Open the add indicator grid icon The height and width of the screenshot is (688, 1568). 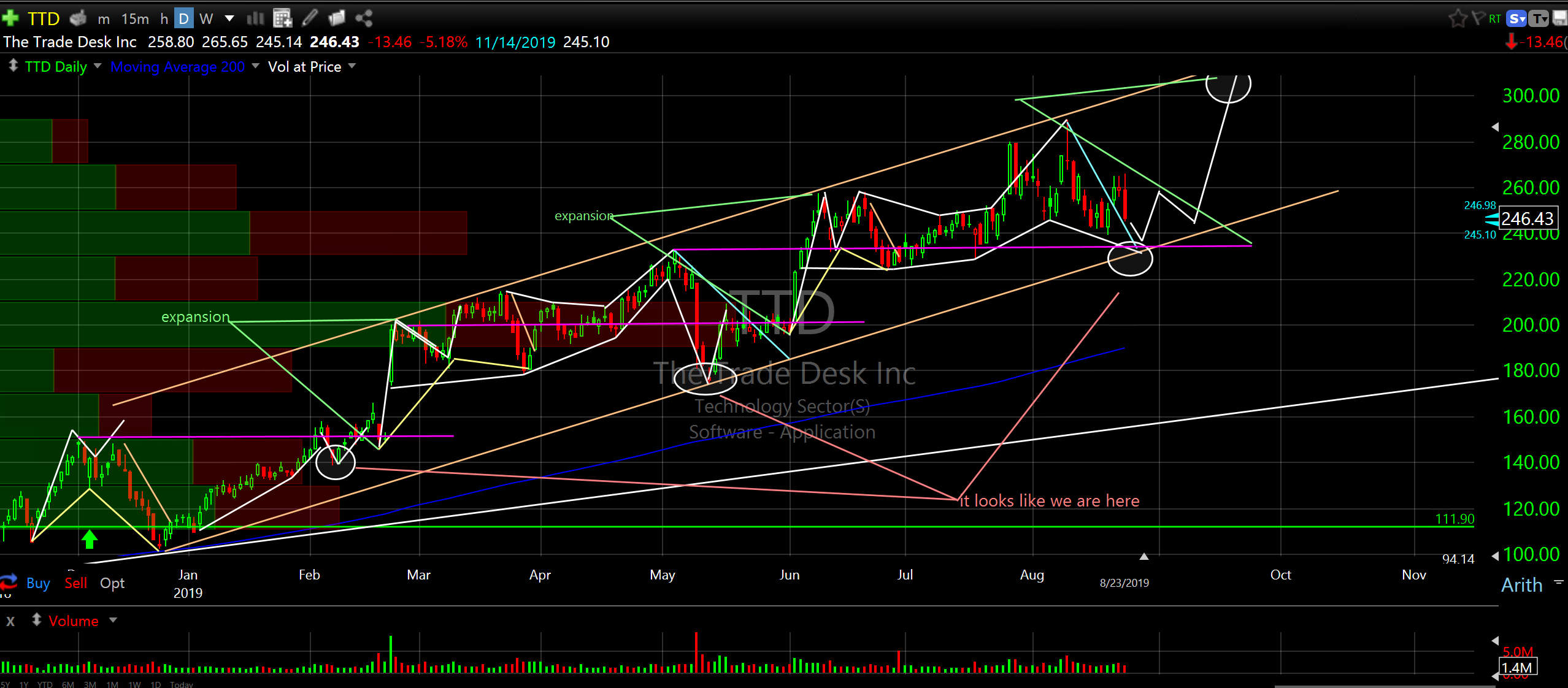[282, 18]
